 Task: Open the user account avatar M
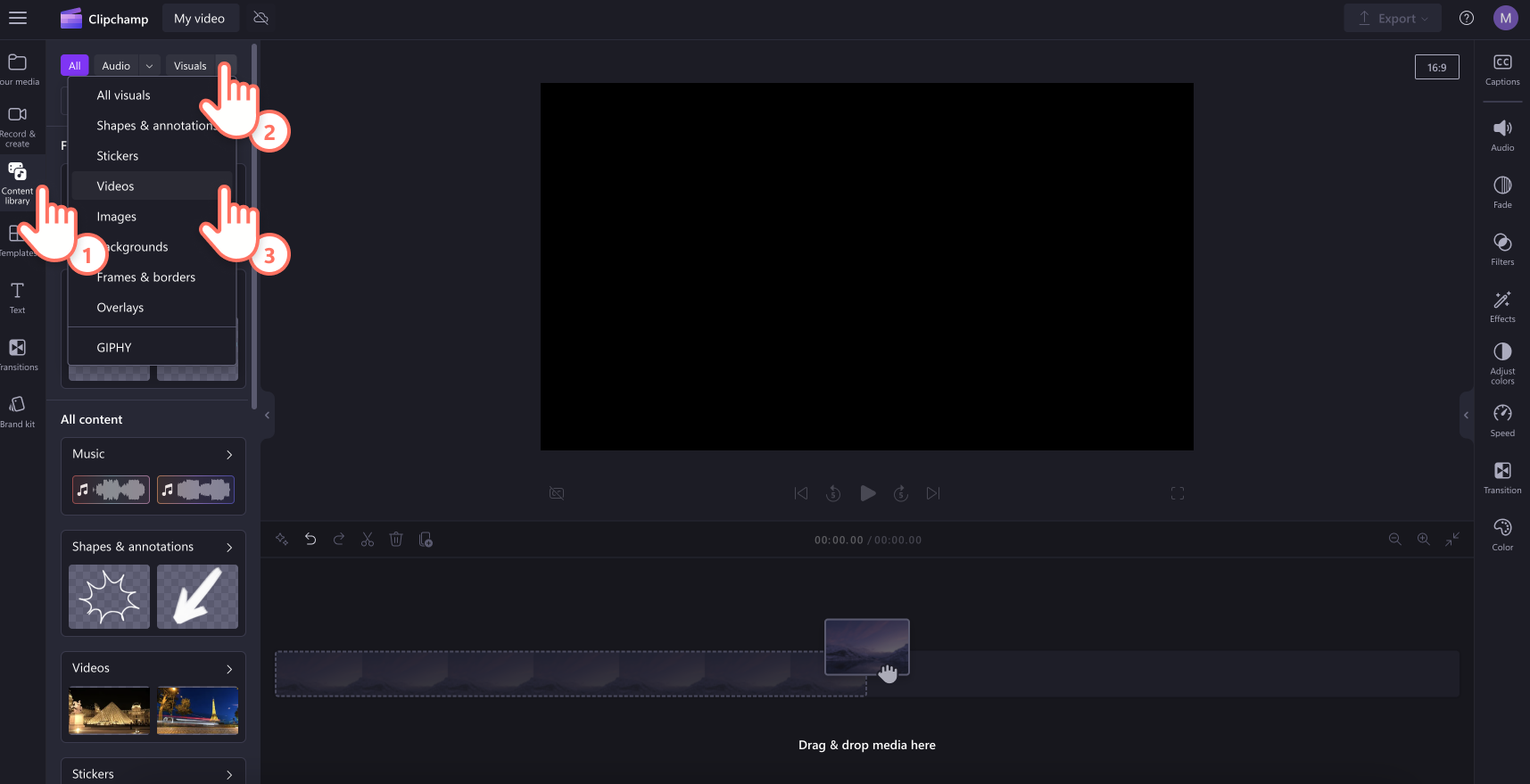click(1505, 18)
